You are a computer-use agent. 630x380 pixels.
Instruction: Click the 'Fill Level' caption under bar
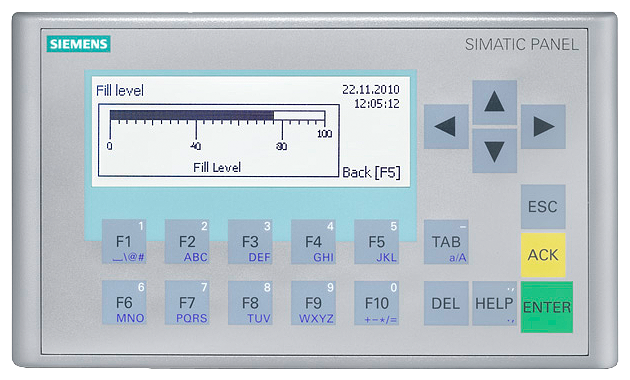[x=217, y=167]
